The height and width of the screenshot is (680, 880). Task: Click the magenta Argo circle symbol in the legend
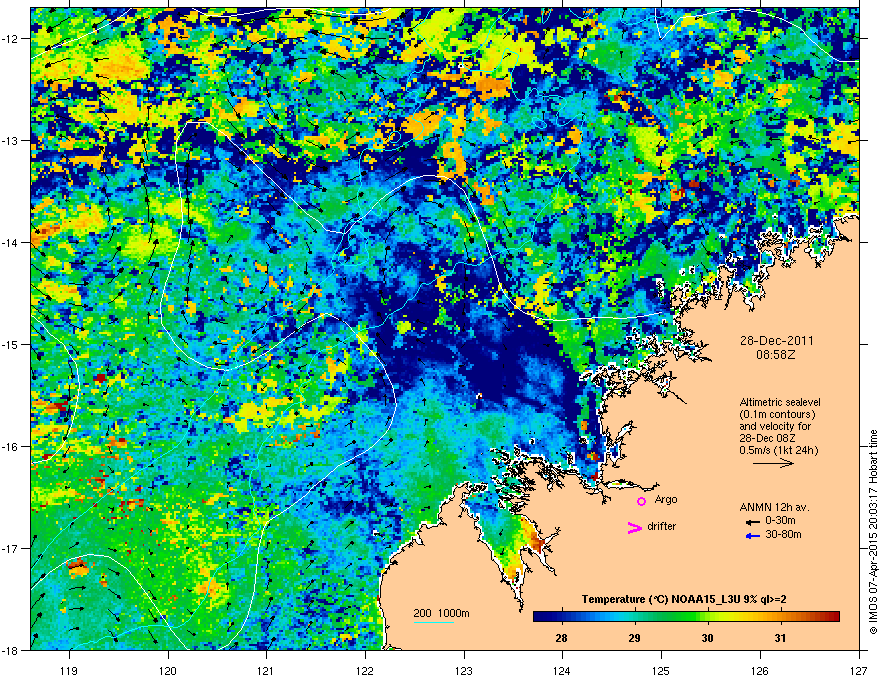641,501
